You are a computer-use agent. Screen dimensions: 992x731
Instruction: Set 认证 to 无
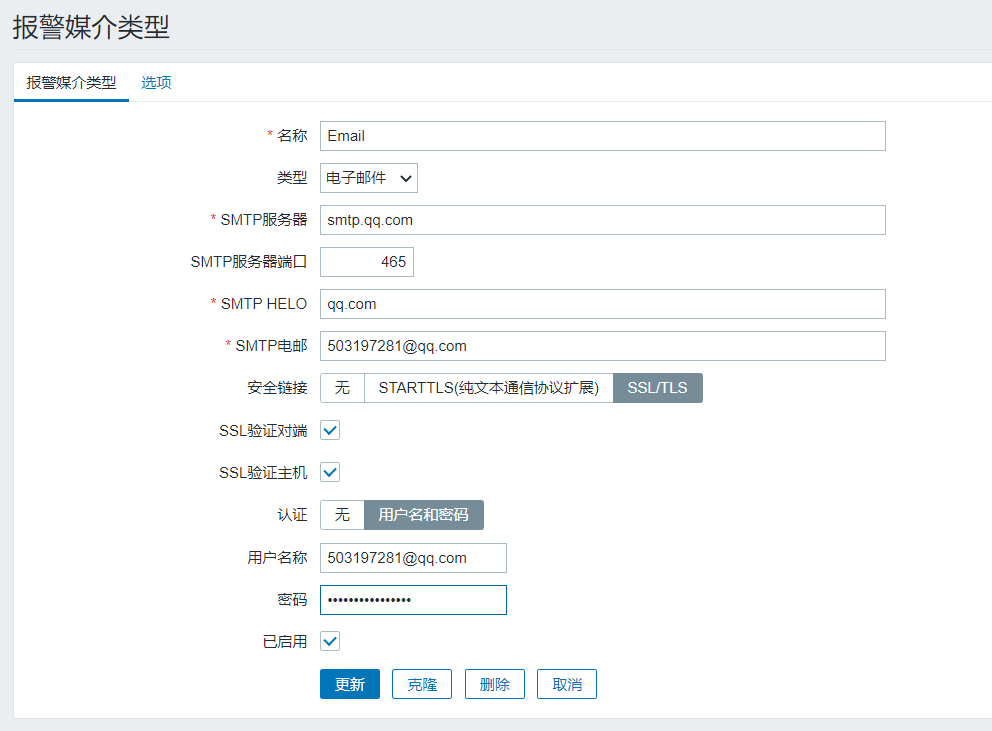point(342,515)
